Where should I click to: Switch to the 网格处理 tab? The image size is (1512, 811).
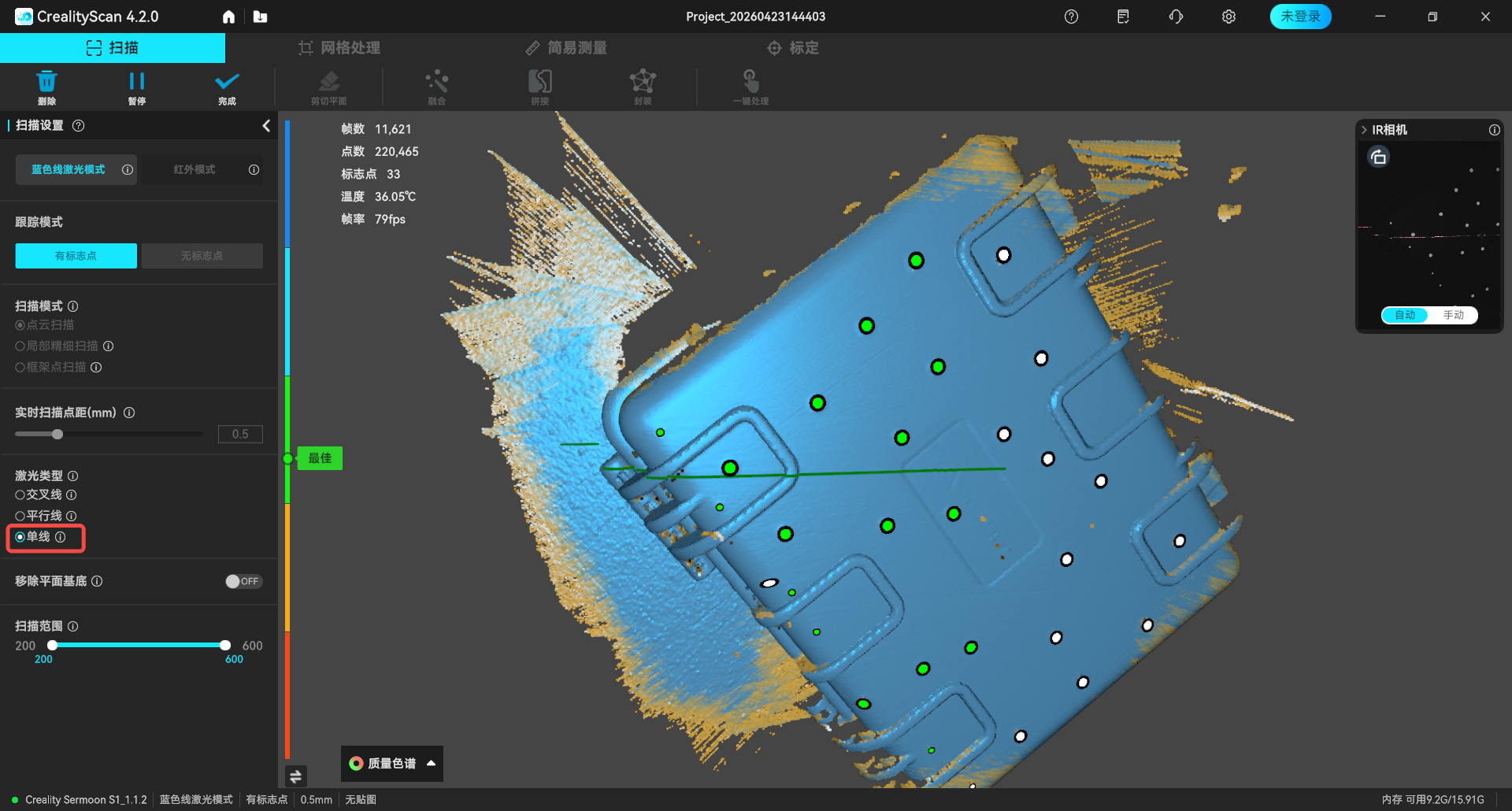coord(339,48)
